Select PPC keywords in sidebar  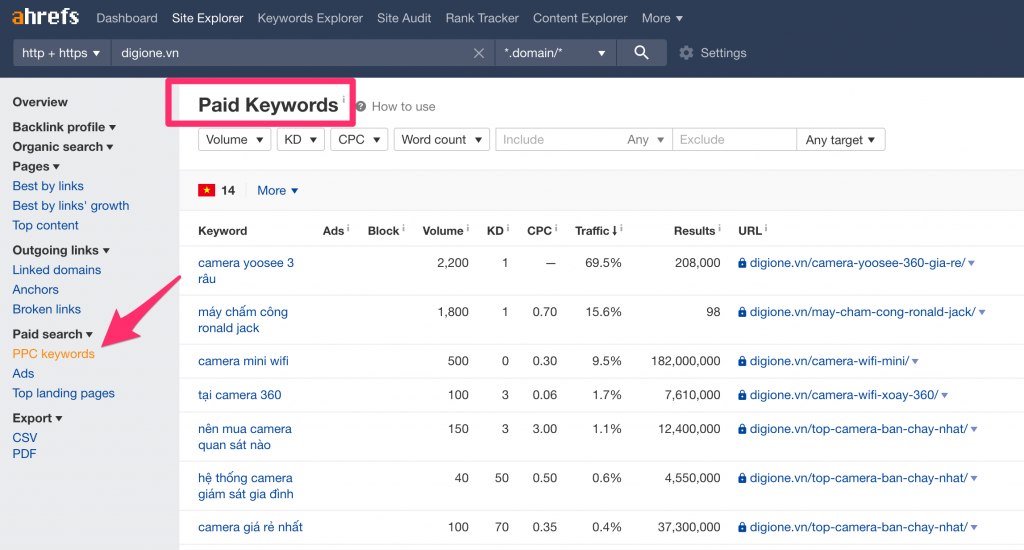pos(54,353)
